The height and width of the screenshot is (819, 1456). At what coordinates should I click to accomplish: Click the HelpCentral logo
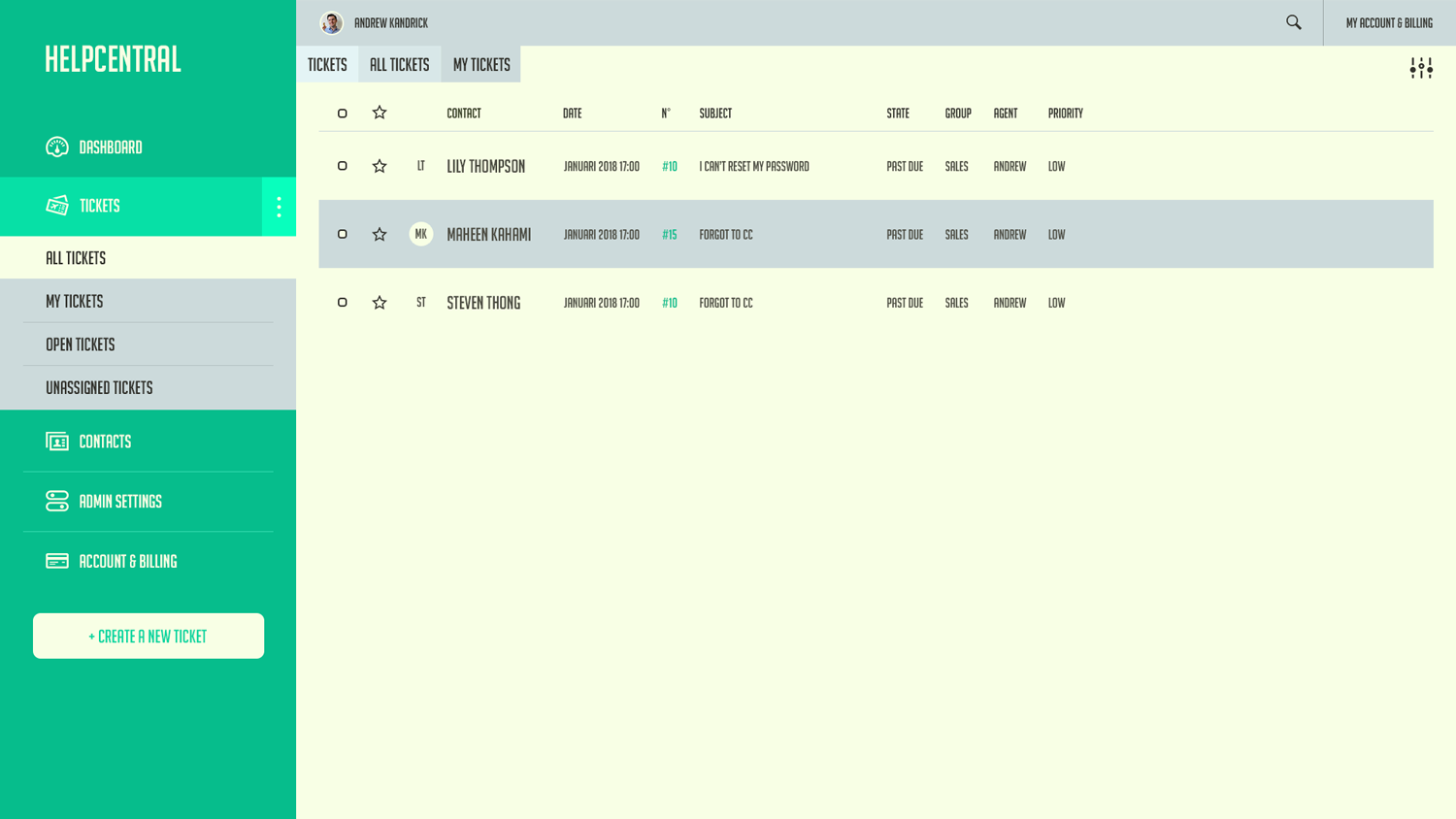(x=113, y=58)
